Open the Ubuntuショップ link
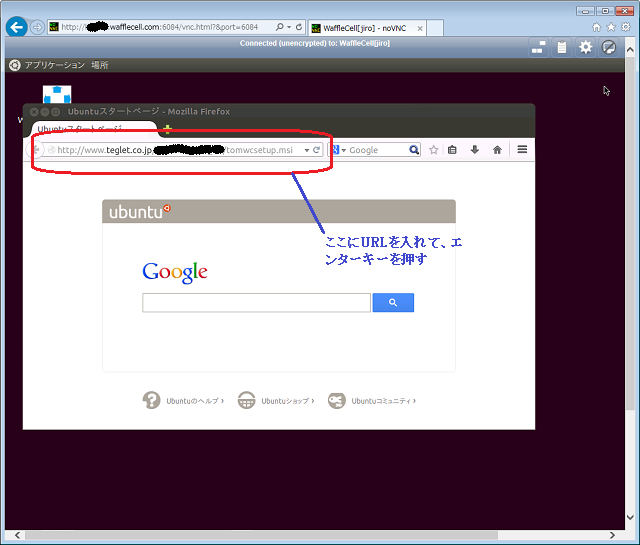 [288, 401]
